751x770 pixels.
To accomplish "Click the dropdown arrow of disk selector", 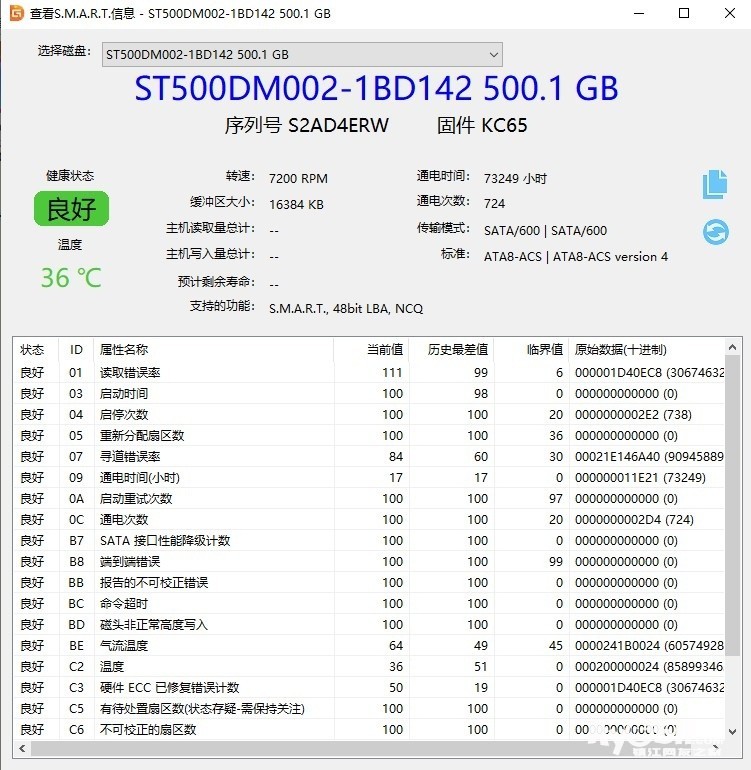I will [x=494, y=55].
